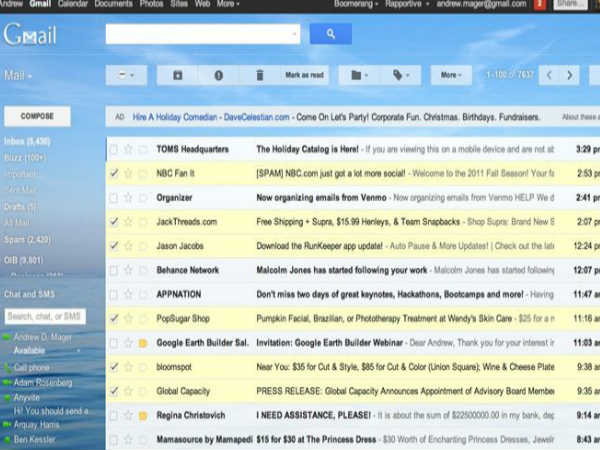Star the TOMS Headquarters email

(x=128, y=149)
